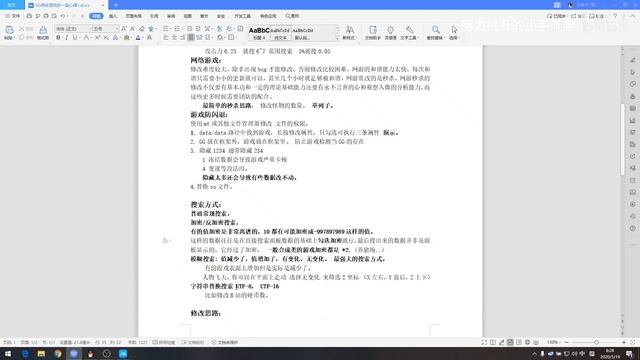Open Chrome from the taskbar
640x360 pixels.
pos(58,353)
